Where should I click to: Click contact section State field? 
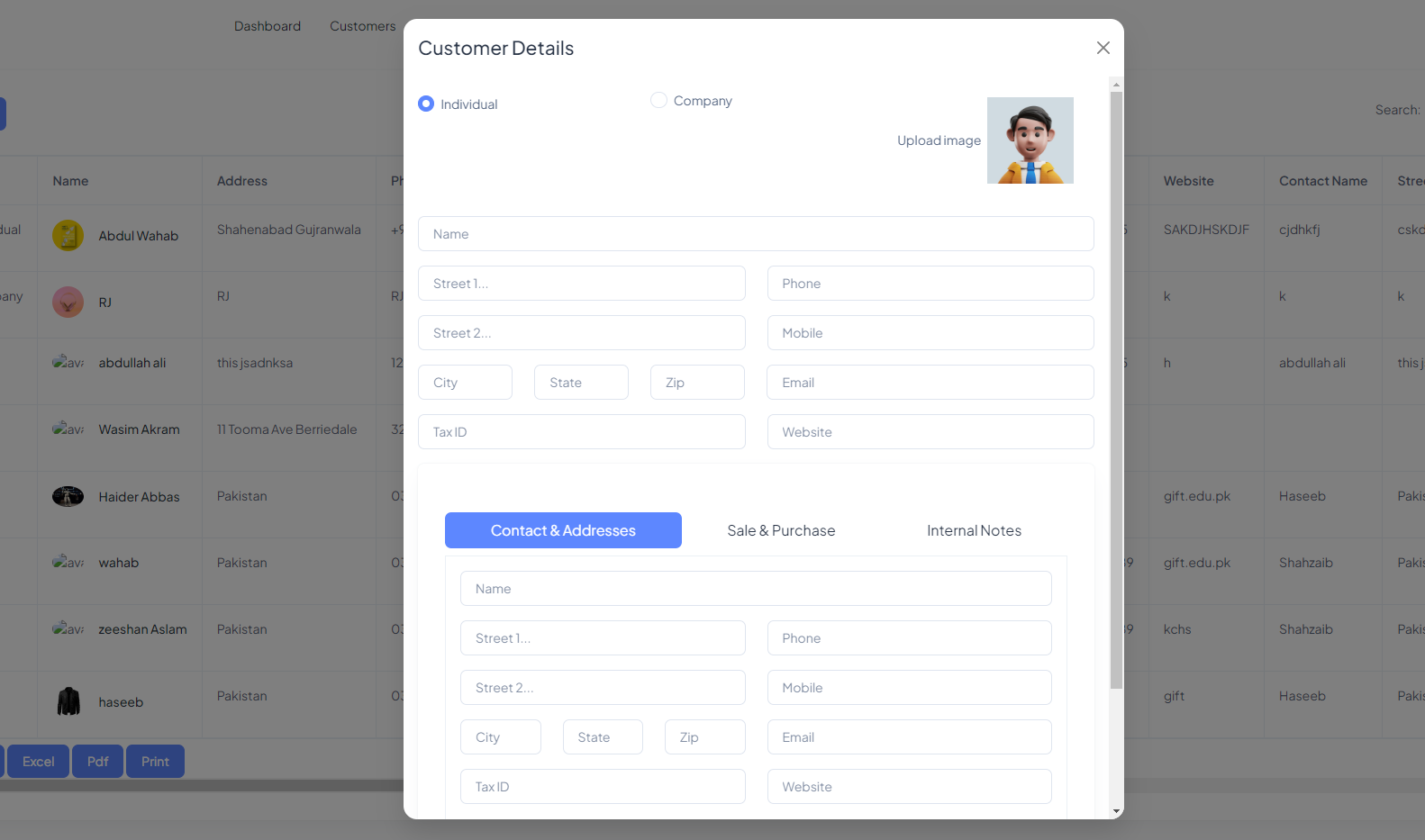tap(603, 737)
